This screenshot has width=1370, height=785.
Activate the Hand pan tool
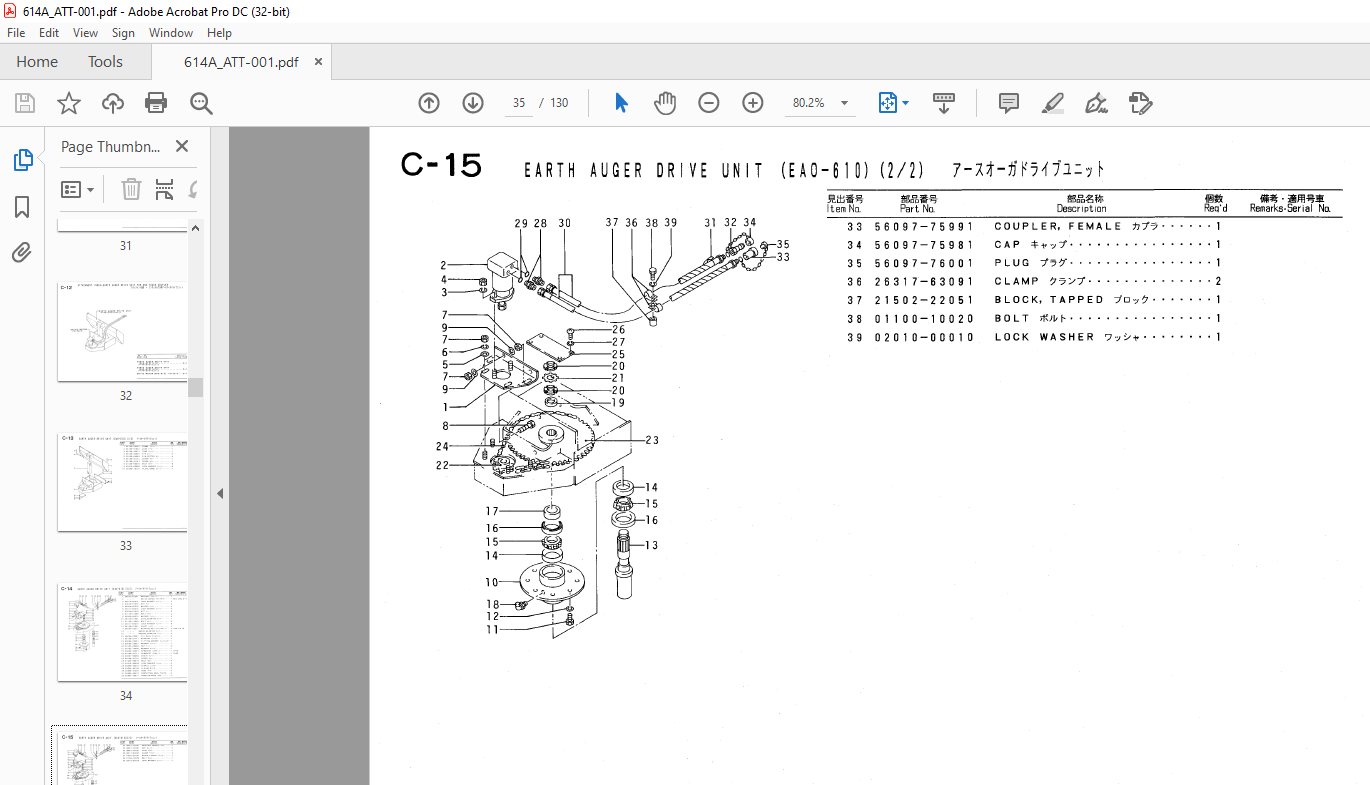click(x=665, y=103)
